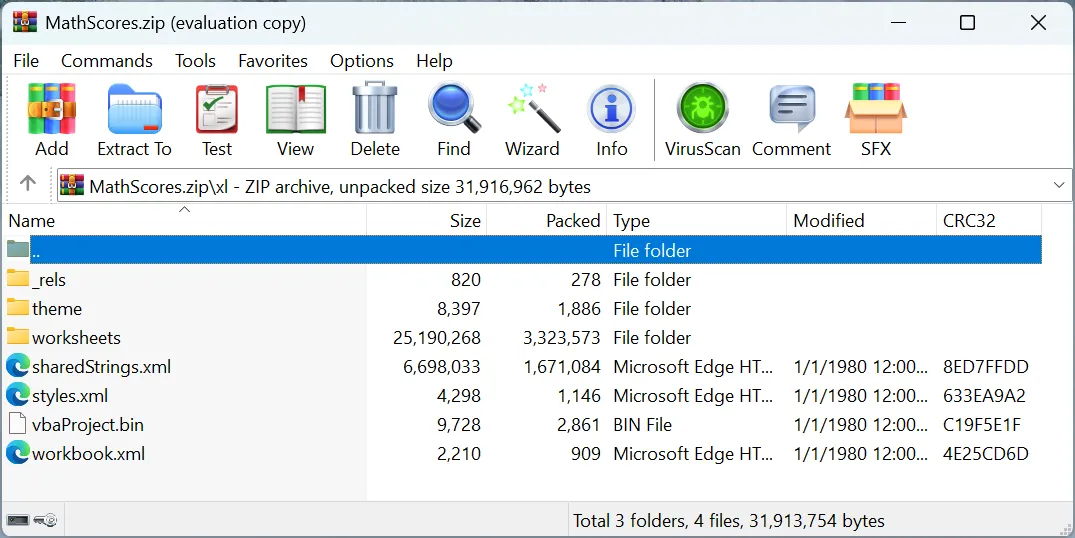Viewport: 1075px width, 538px height.
Task: Click packed value 3,323,573
Action: [561, 338]
